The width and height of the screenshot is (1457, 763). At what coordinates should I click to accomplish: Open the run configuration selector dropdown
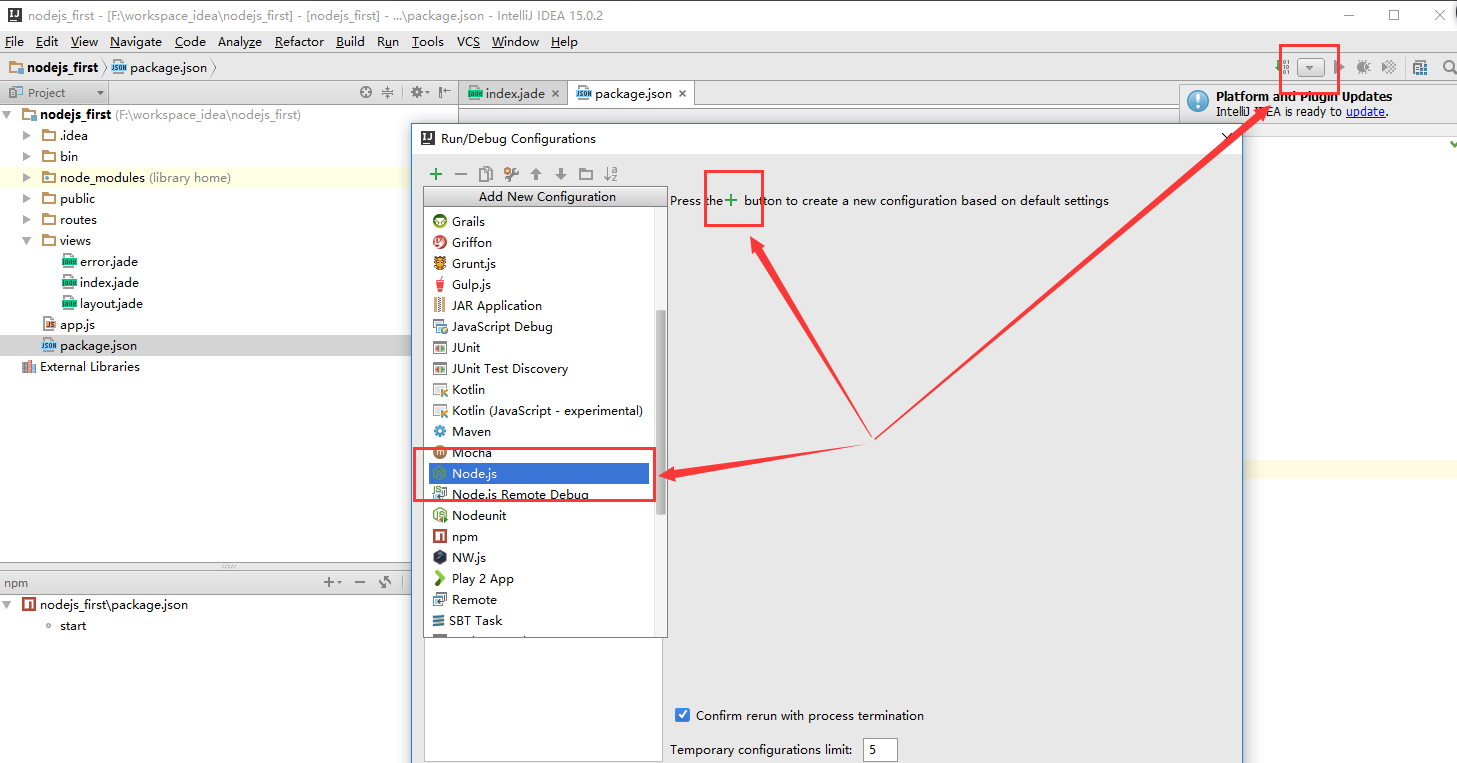pos(1311,67)
